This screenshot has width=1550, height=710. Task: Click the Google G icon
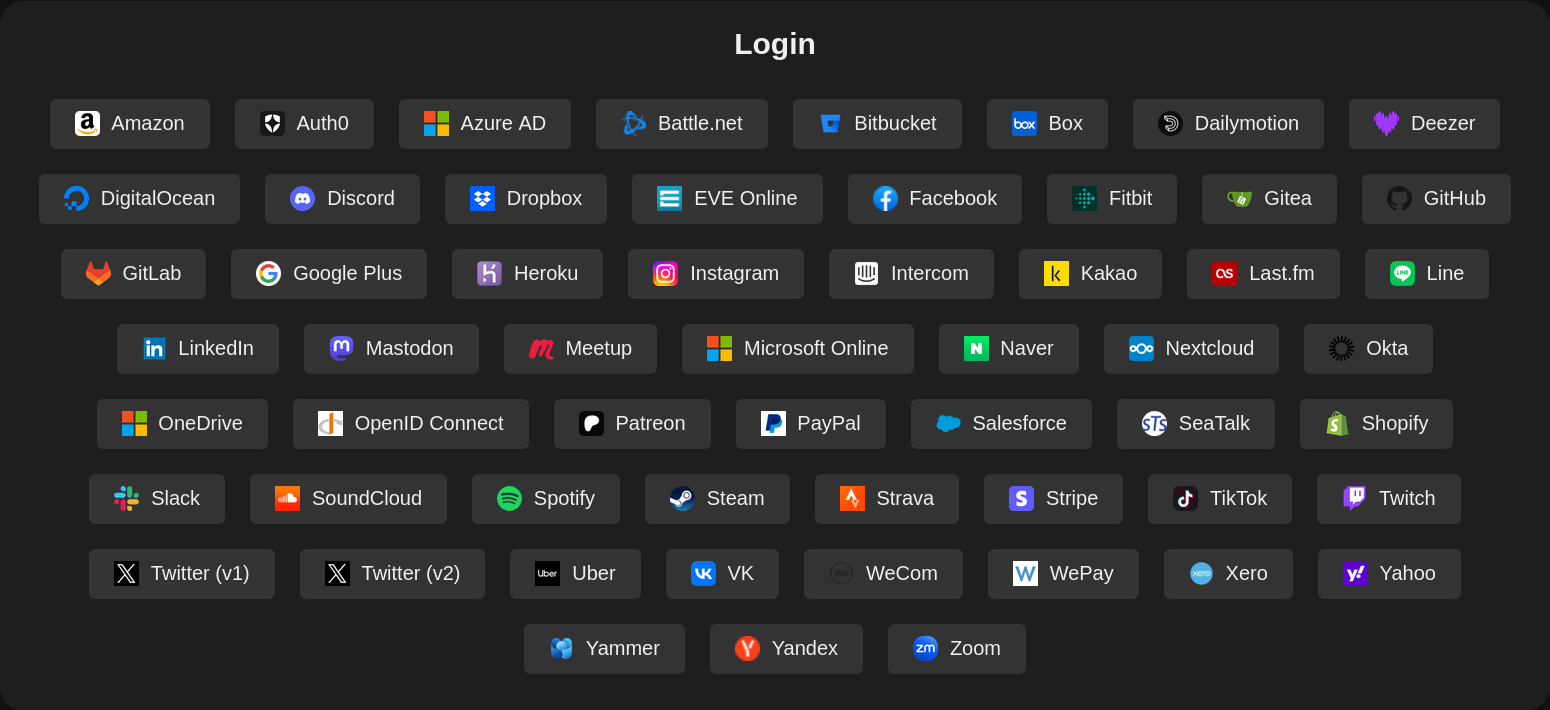tap(268, 274)
